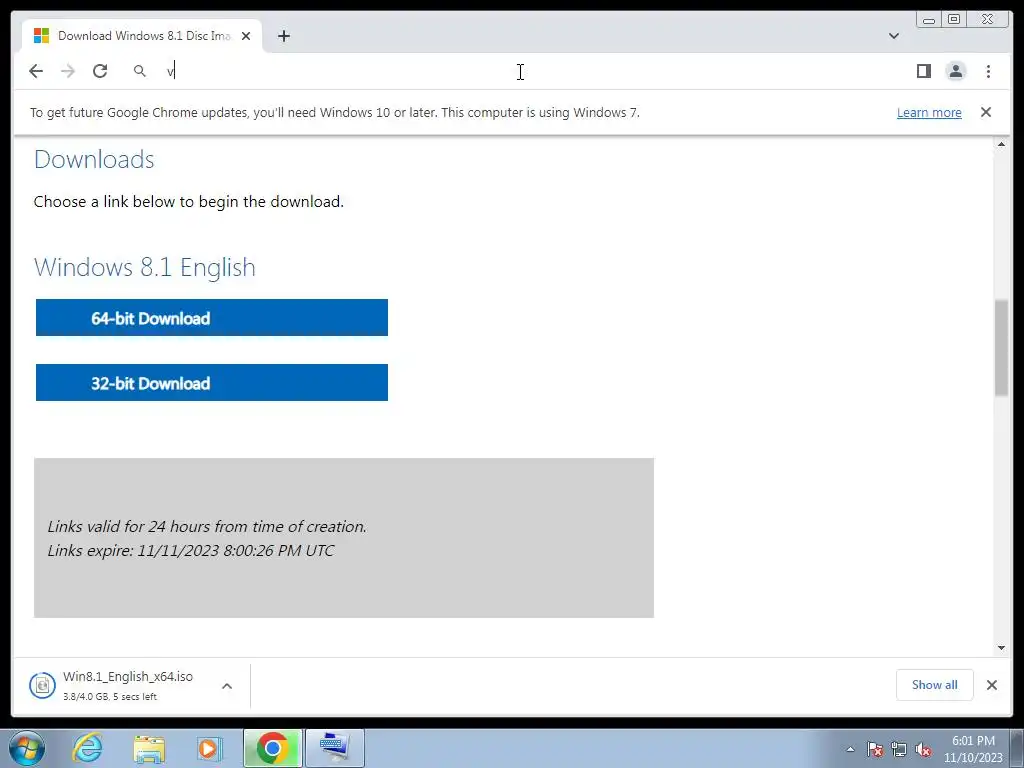1024x768 pixels.
Task: Open the taskbar clock showing 6:01 PM
Action: click(x=973, y=749)
